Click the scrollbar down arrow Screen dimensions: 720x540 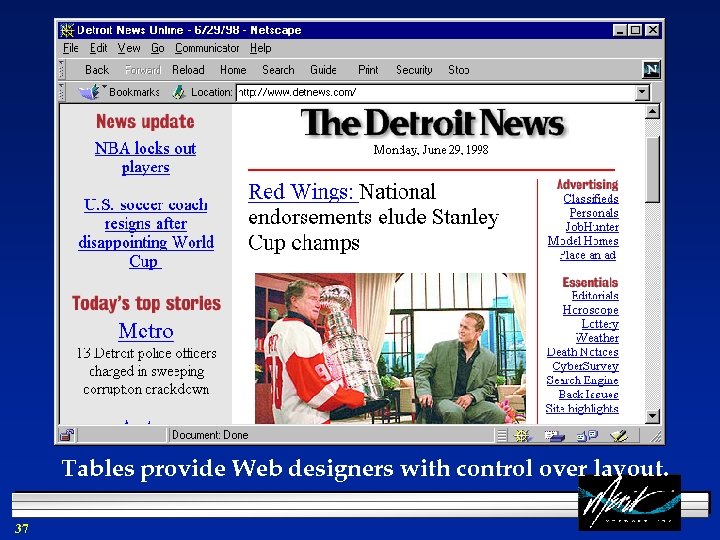pos(652,416)
